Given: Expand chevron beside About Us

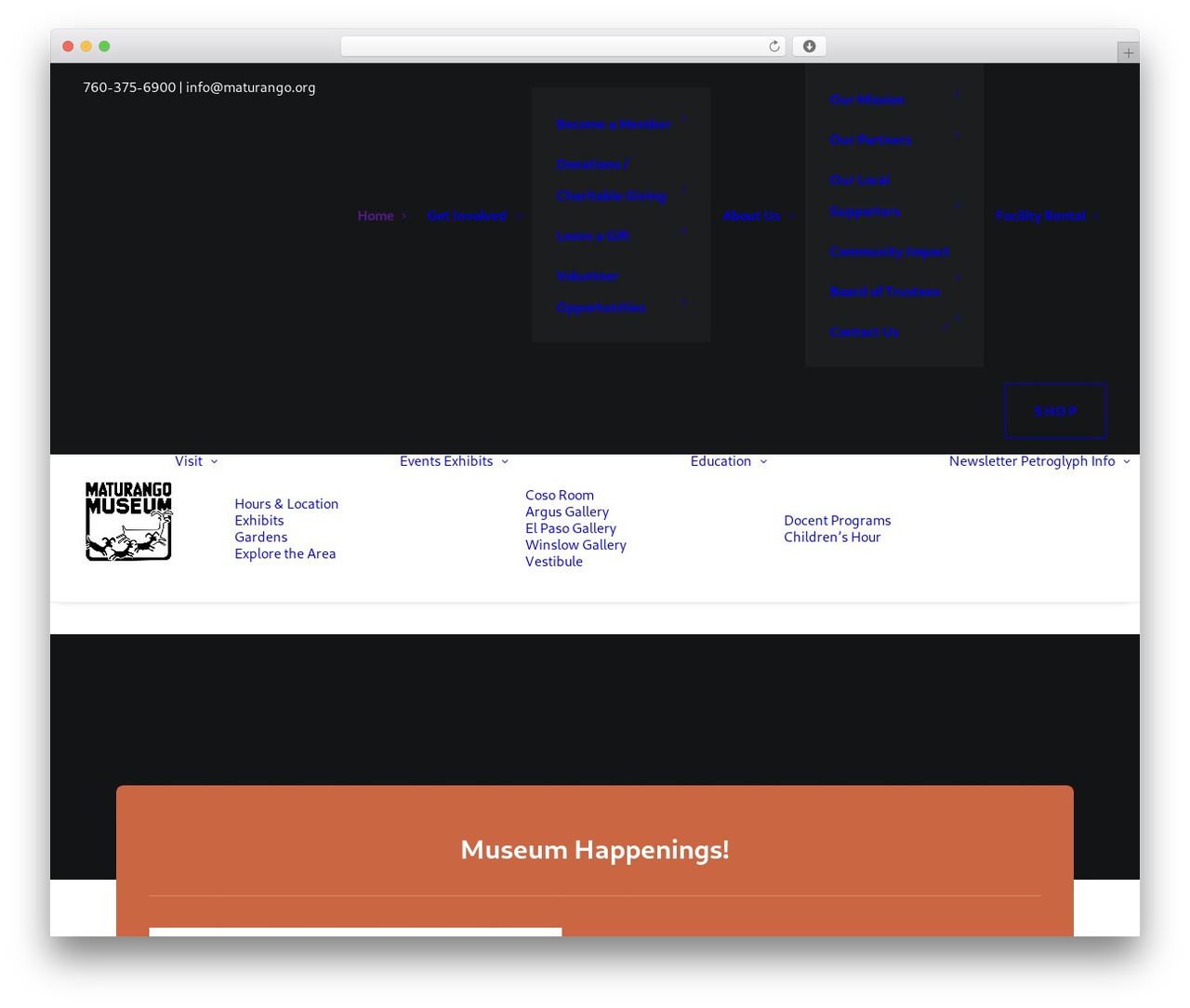Looking at the screenshot, I should (792, 216).
